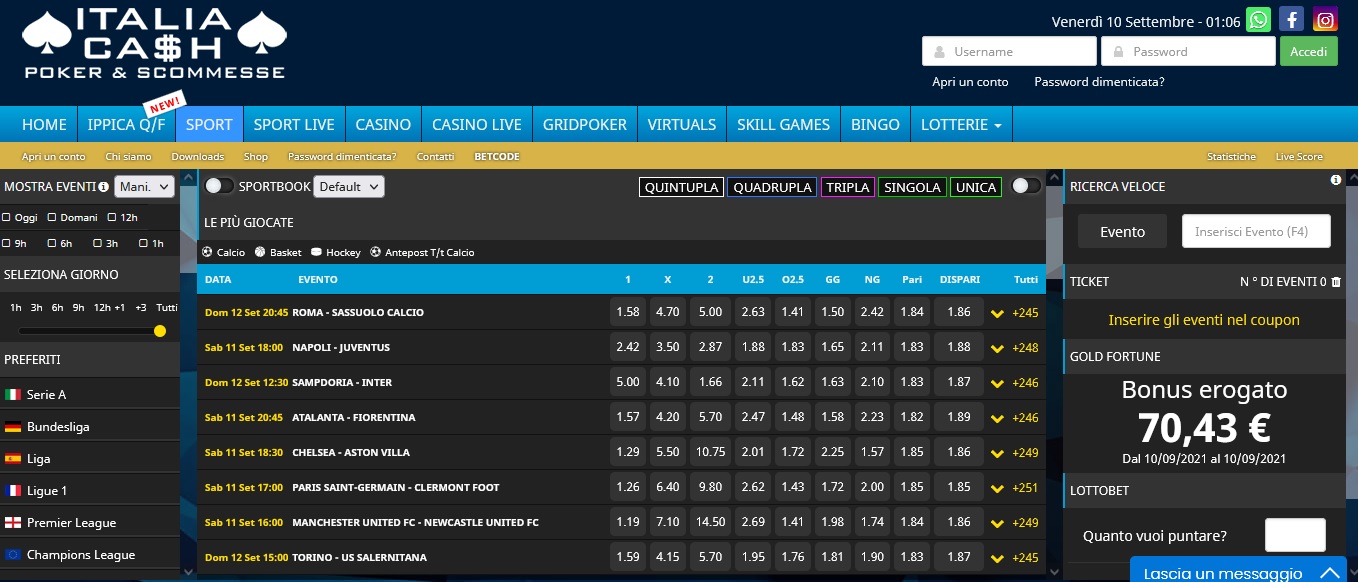The height and width of the screenshot is (582, 1358).
Task: Filter most played by Calcio ball icon
Action: point(207,253)
